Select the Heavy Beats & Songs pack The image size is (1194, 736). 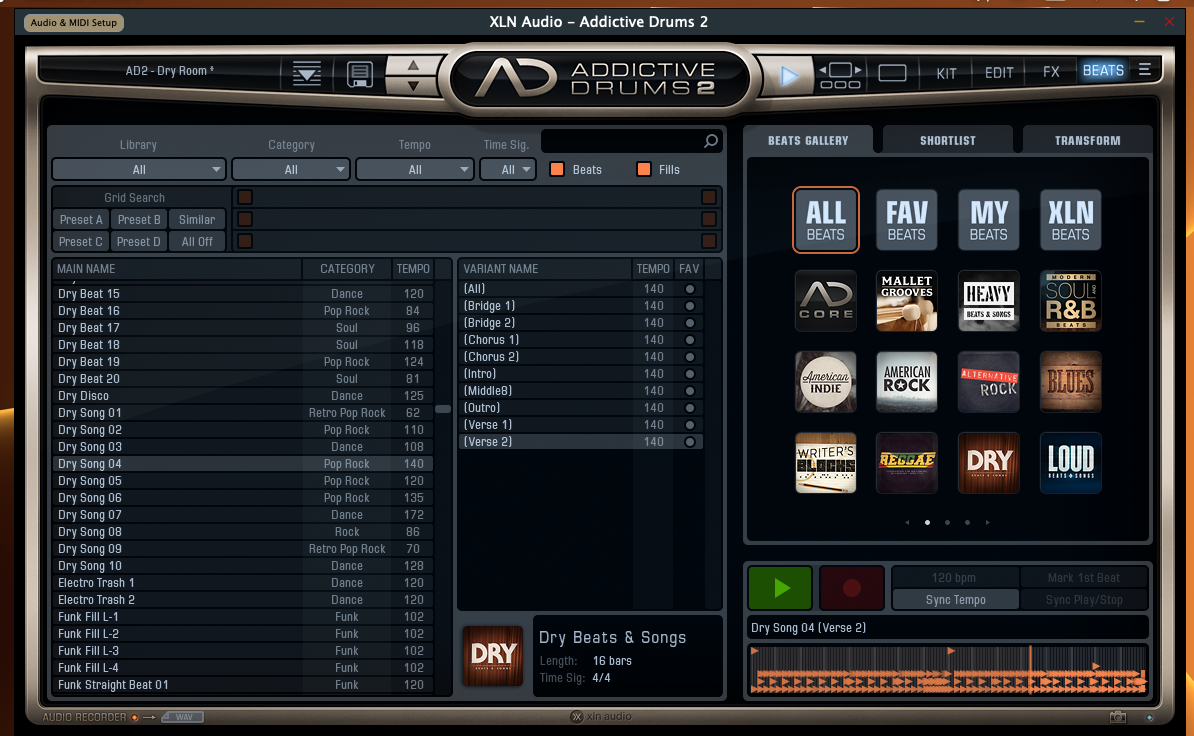[x=988, y=301]
